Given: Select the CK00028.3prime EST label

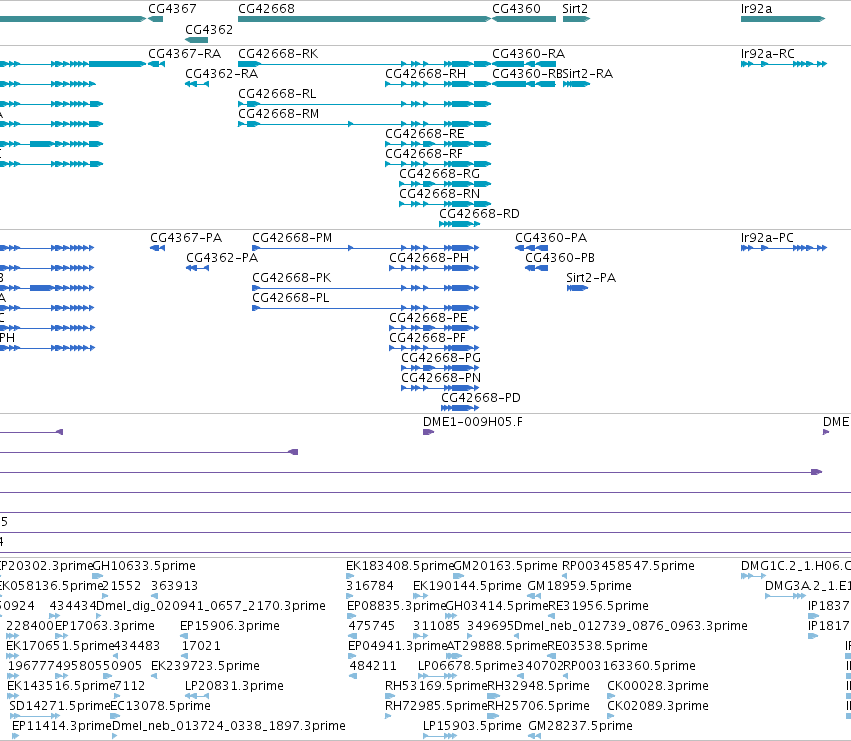Looking at the screenshot, I should click(658, 686).
